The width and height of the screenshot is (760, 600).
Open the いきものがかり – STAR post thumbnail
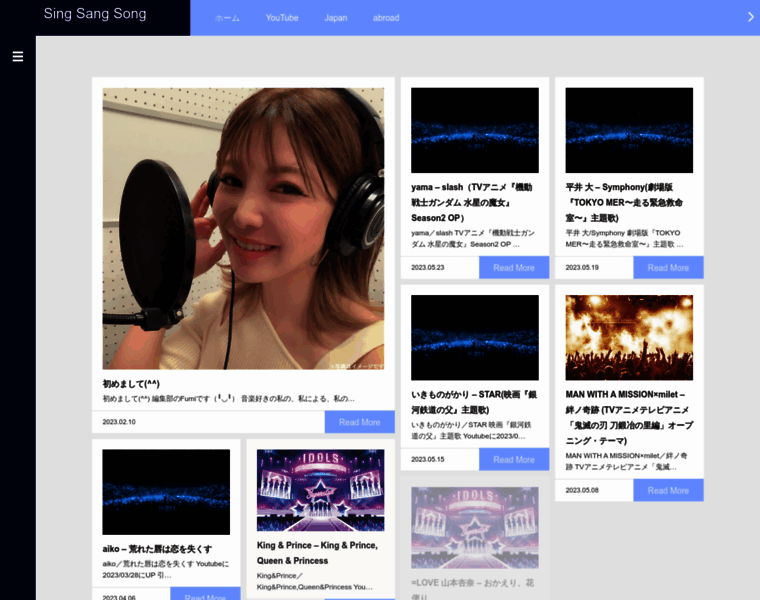pos(475,337)
